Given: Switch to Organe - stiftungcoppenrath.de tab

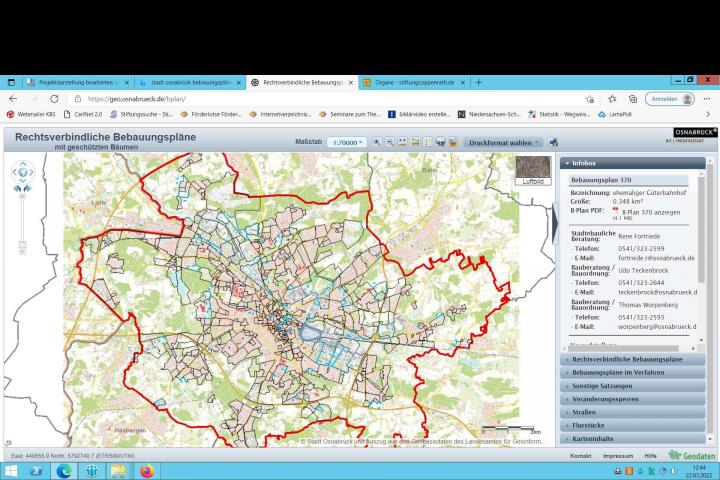Looking at the screenshot, I should click(408, 82).
